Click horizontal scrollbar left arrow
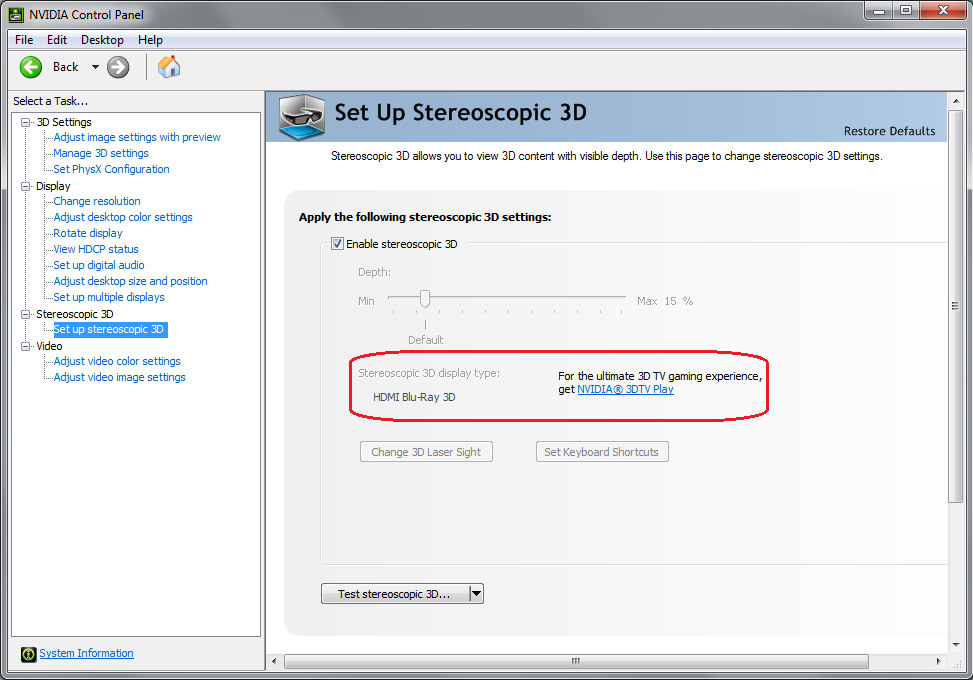Image resolution: width=973 pixels, height=680 pixels. coord(274,661)
